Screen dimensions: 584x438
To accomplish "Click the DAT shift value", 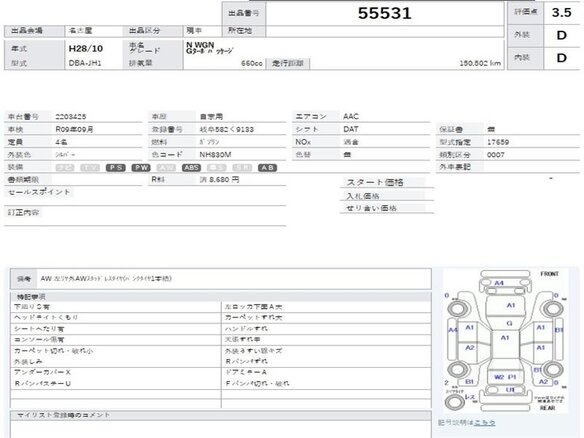I will pos(350,129).
